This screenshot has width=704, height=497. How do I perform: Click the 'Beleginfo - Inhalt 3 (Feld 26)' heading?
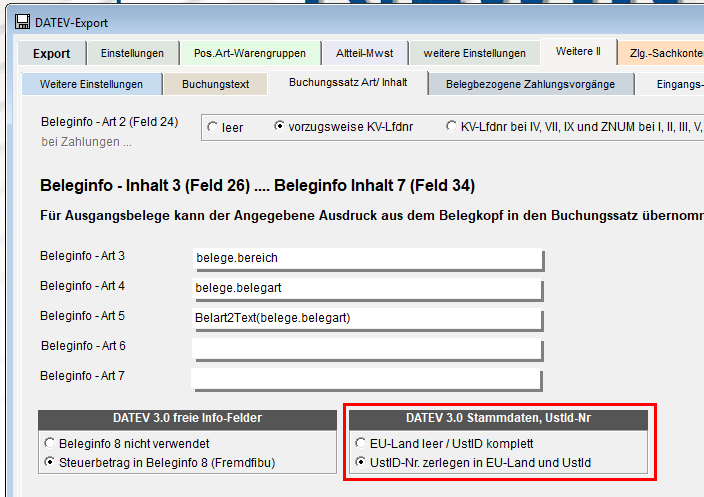145,185
